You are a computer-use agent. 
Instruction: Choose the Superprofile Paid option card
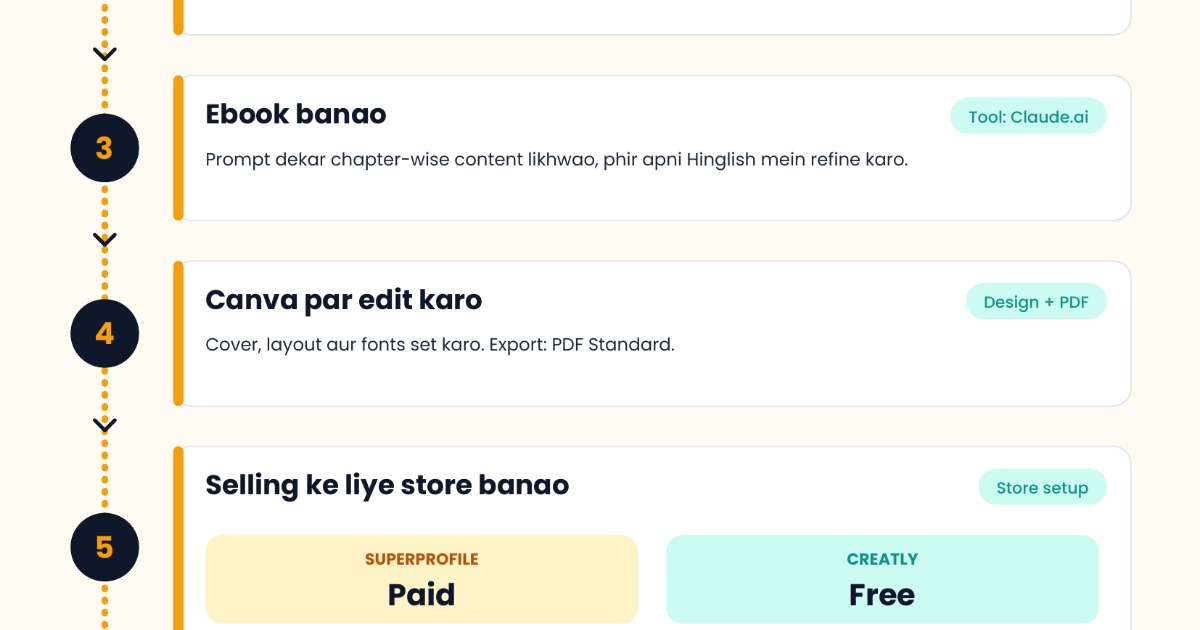click(x=422, y=579)
